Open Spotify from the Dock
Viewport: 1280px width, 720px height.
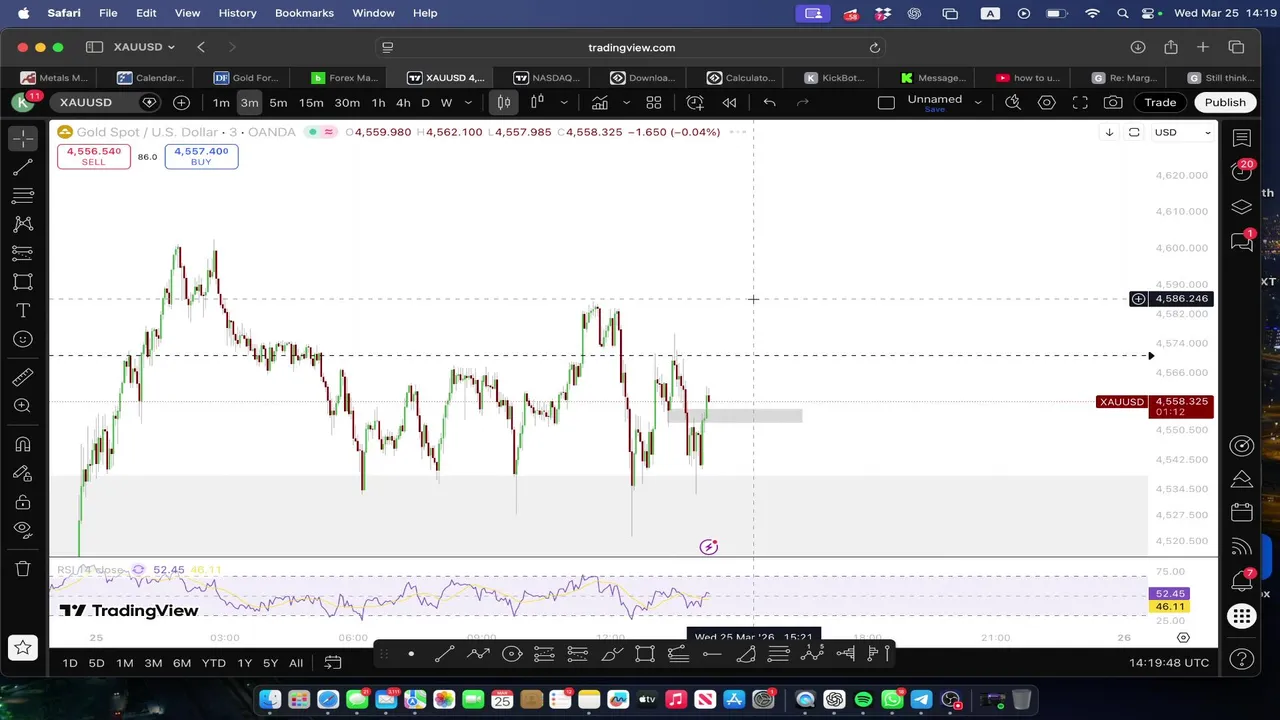click(863, 700)
